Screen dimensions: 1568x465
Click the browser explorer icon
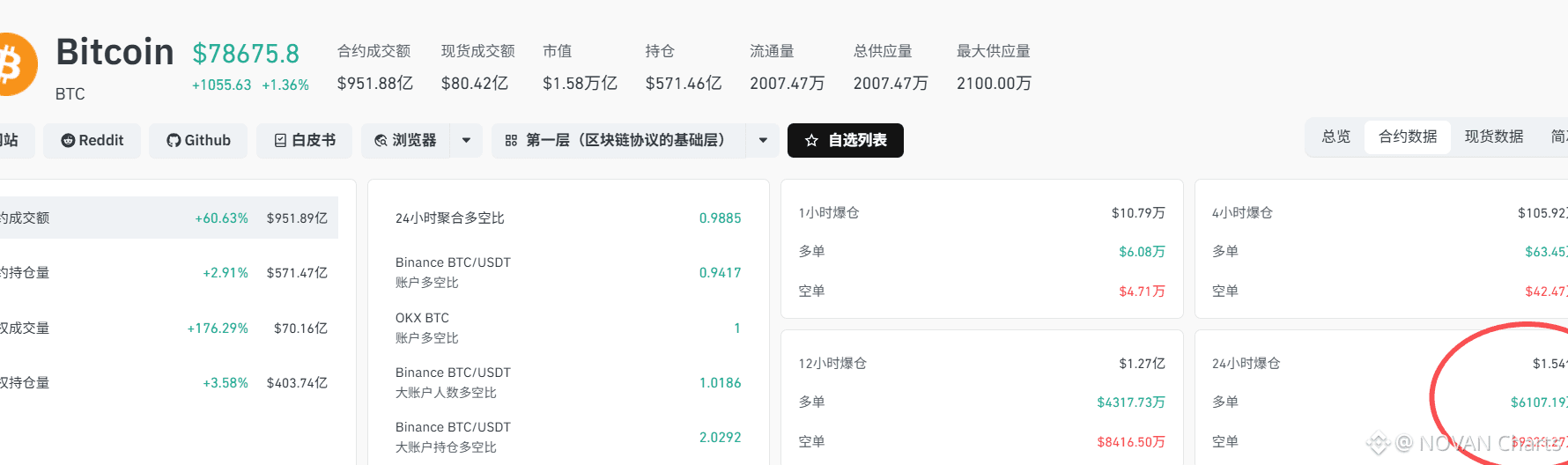381,140
